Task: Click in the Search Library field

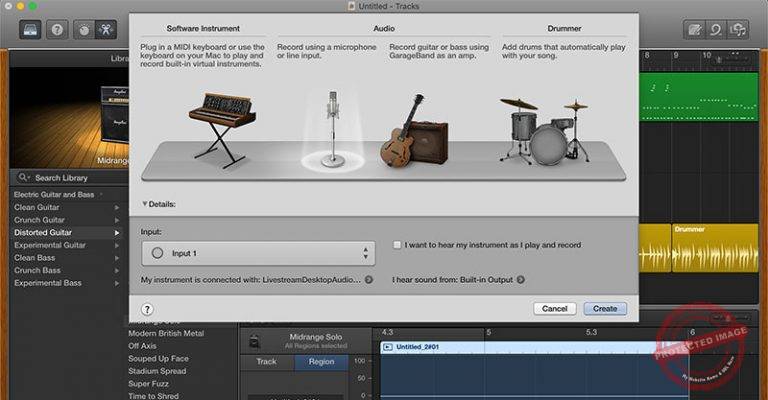Action: 70,178
